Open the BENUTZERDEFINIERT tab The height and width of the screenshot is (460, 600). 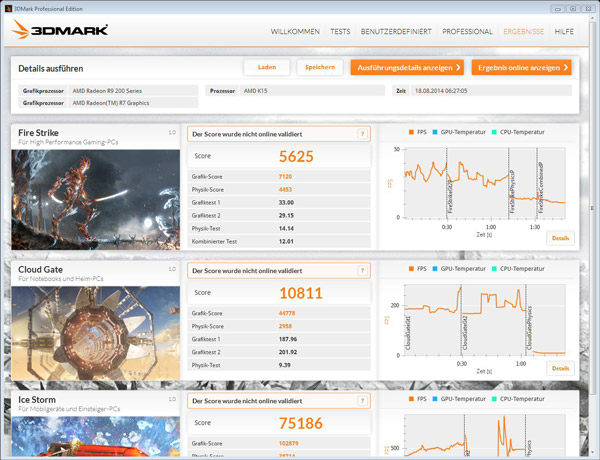pos(396,32)
